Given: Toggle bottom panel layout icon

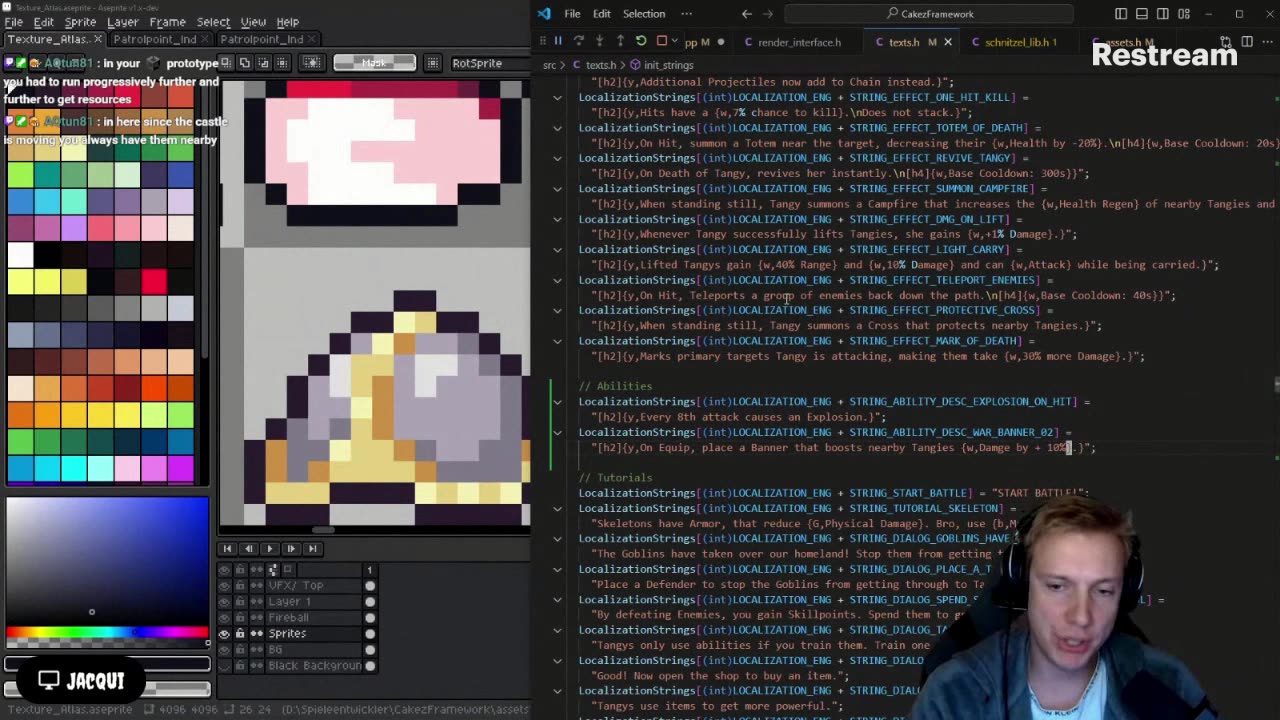Looking at the screenshot, I should 1142,14.
